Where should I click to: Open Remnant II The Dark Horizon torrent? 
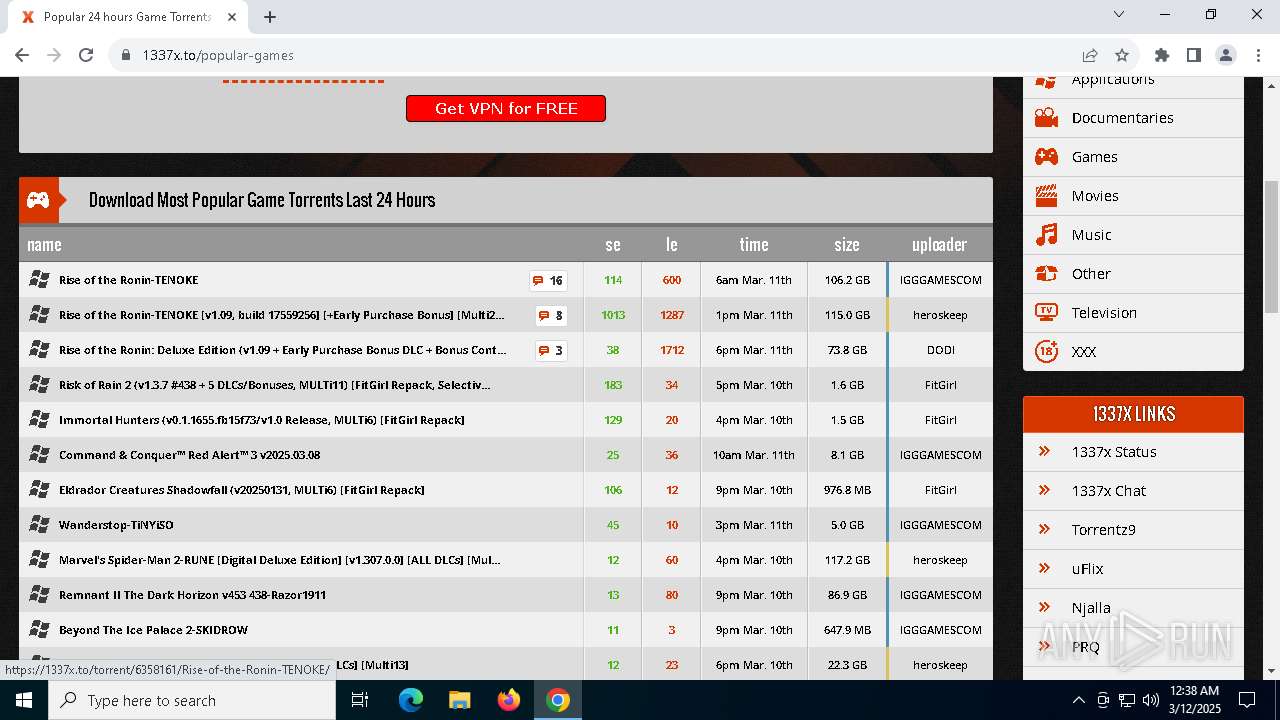(192, 595)
